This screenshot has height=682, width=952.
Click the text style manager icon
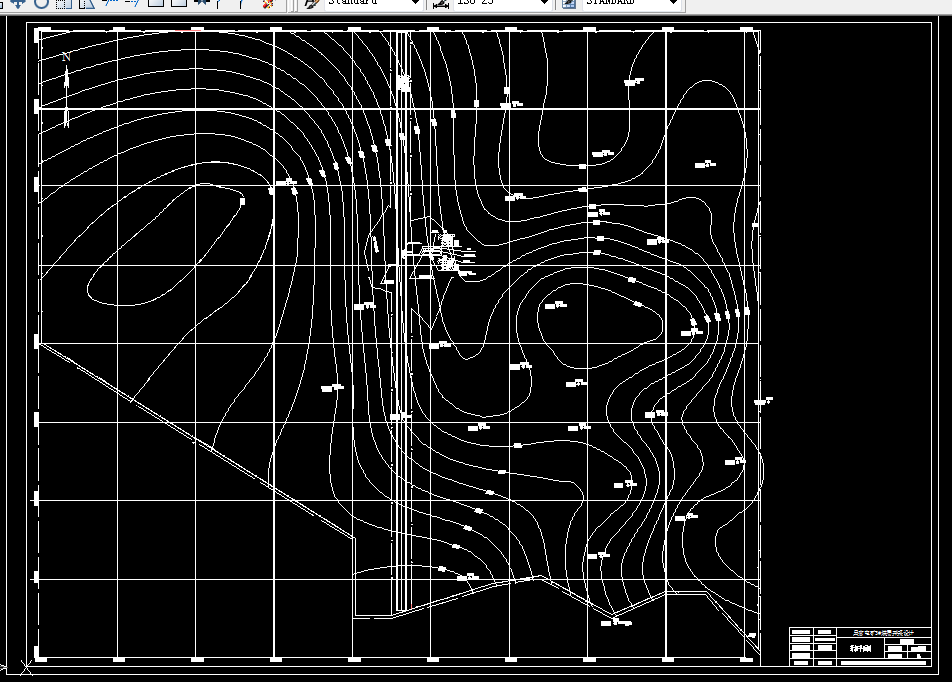click(311, 3)
